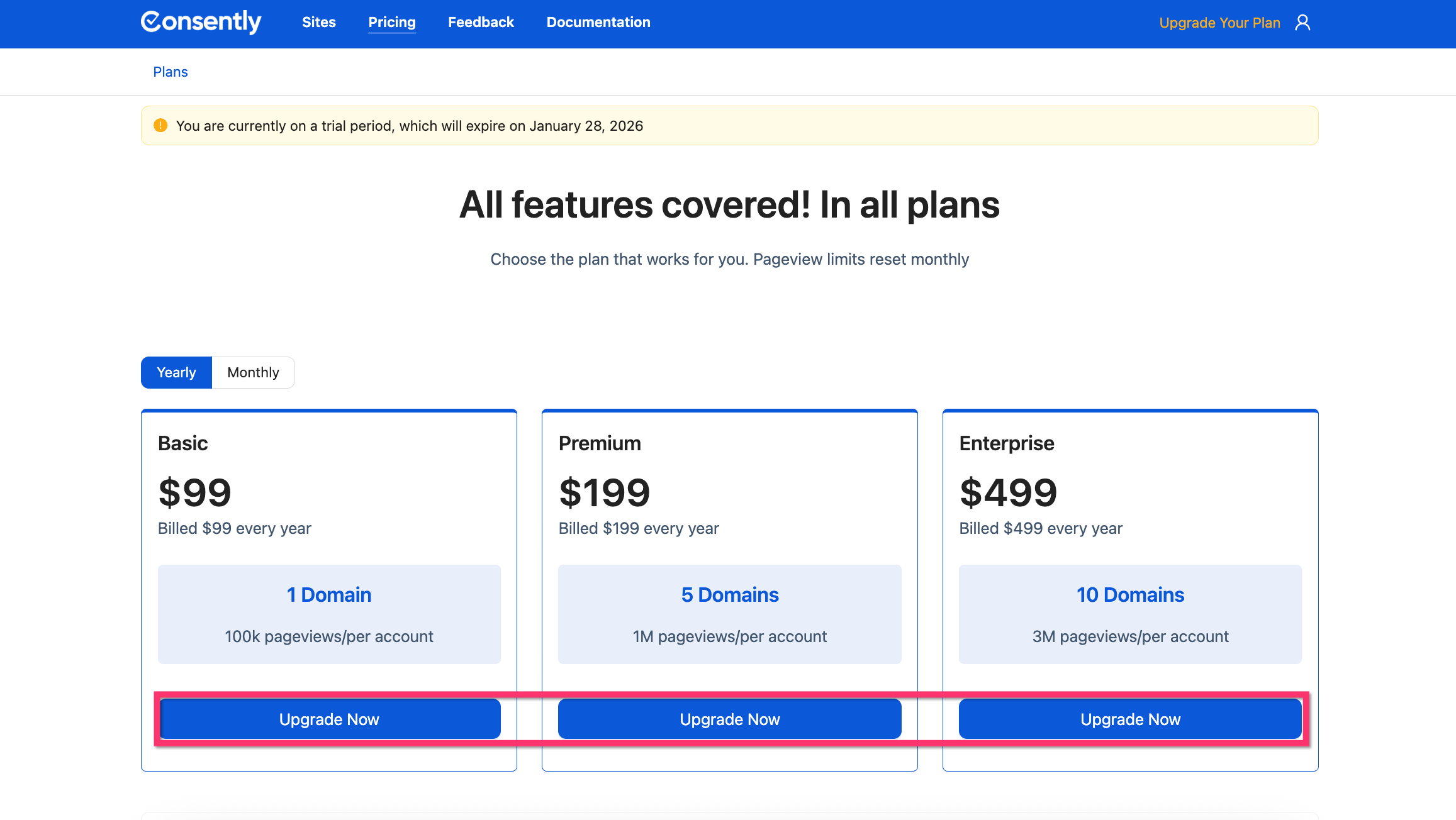Select Yearly billing toggle

click(176, 372)
